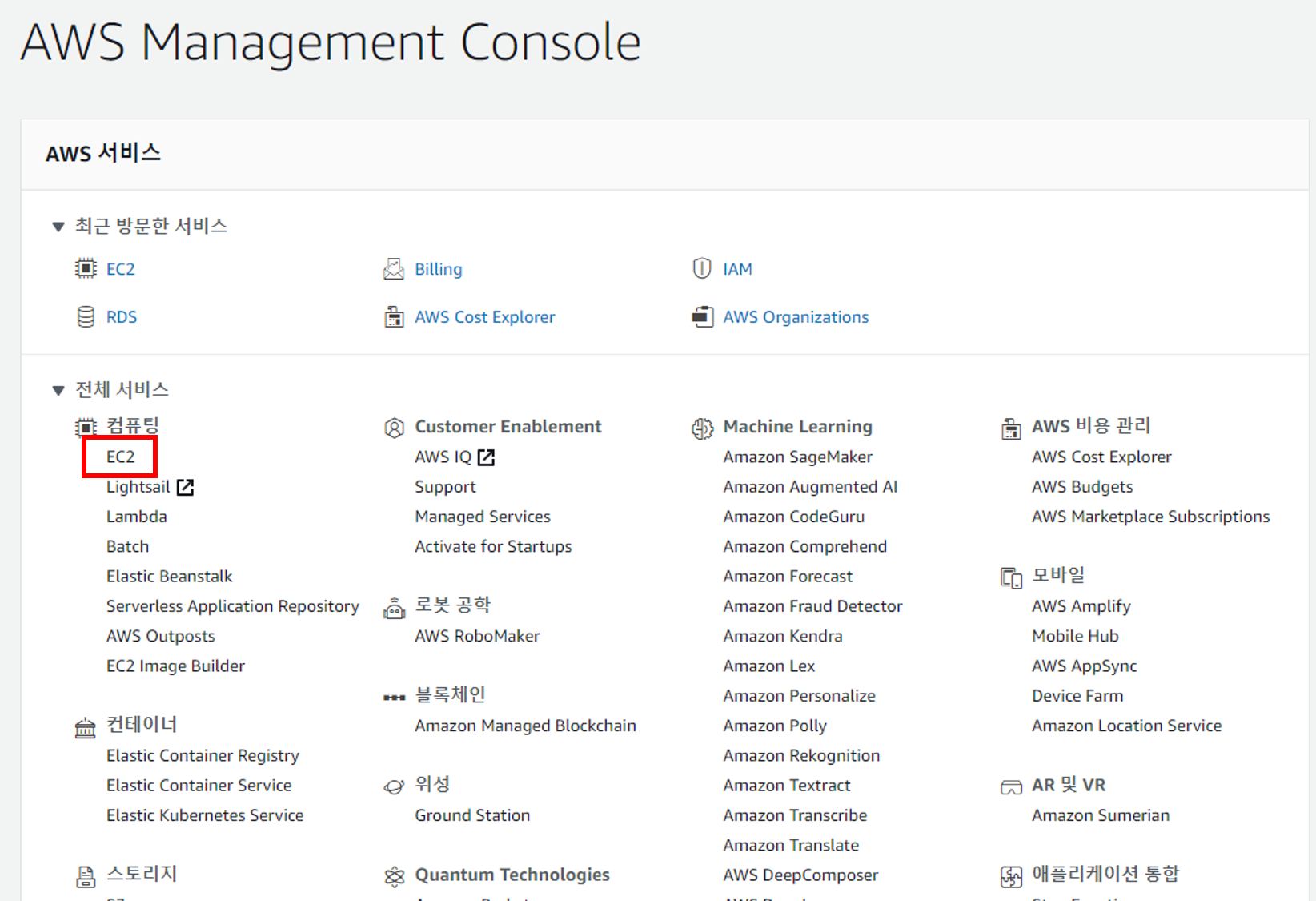The width and height of the screenshot is (1316, 901).
Task: Open the AWS Organizations link
Action: (796, 317)
